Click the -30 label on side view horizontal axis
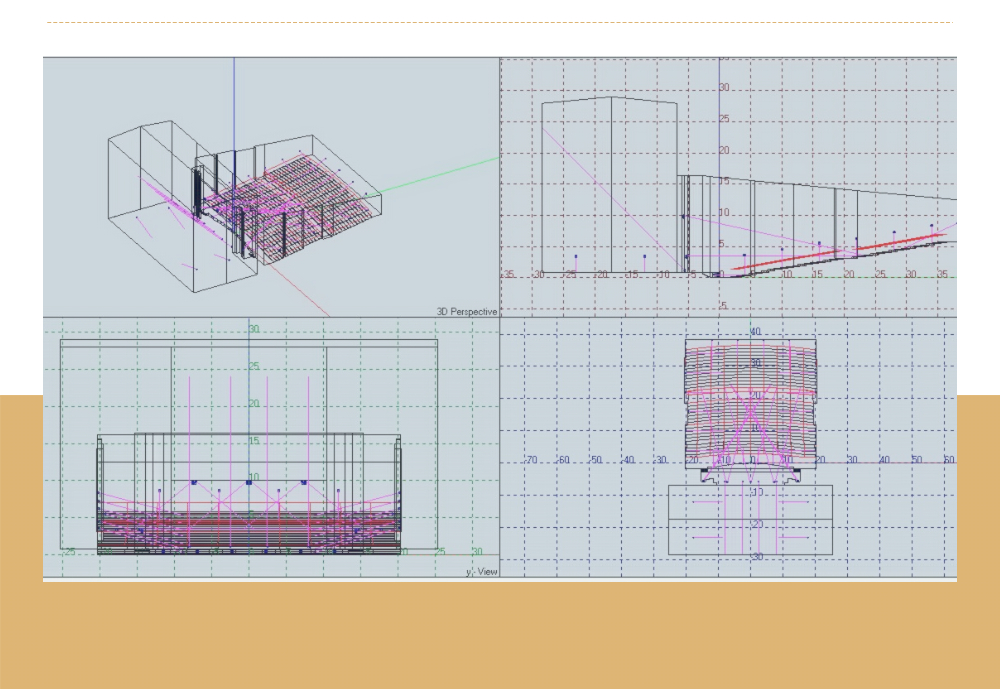 537,274
